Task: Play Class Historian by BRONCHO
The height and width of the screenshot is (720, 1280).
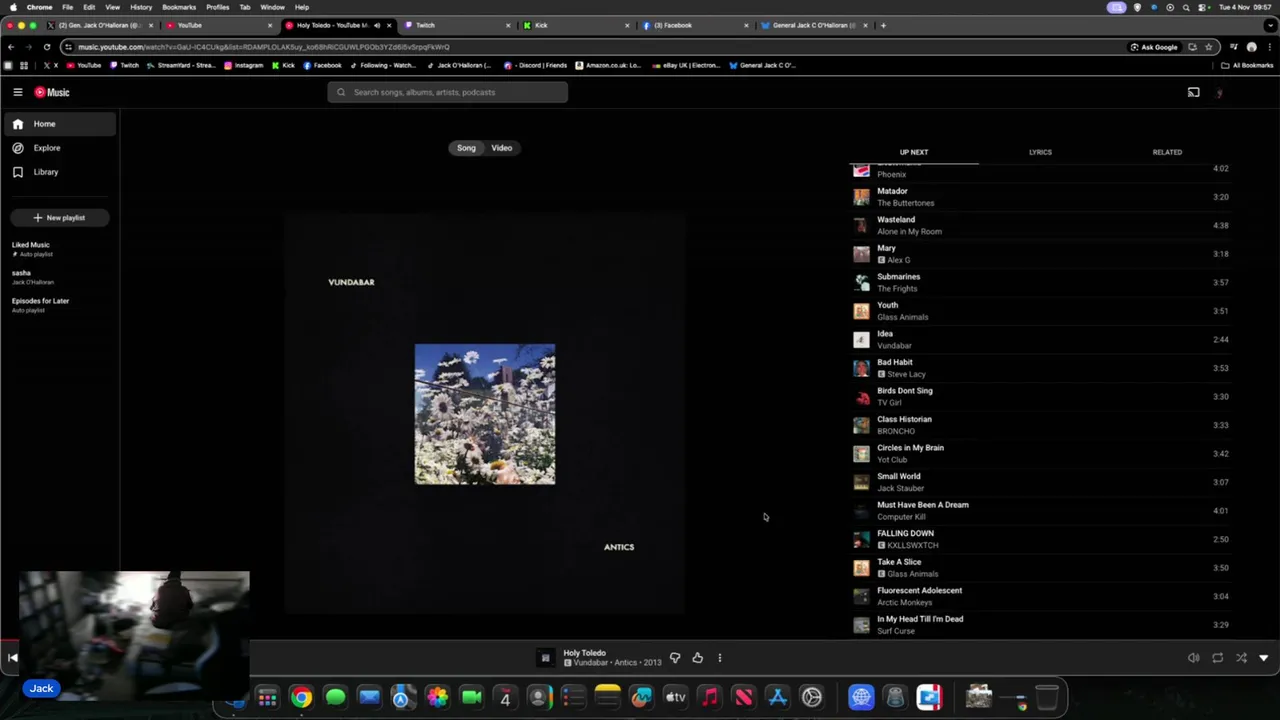Action: click(x=1040, y=425)
